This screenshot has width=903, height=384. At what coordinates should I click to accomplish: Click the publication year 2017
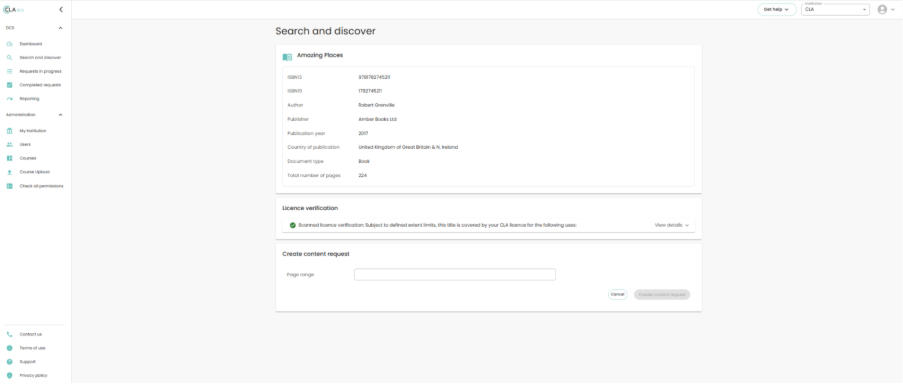(363, 133)
